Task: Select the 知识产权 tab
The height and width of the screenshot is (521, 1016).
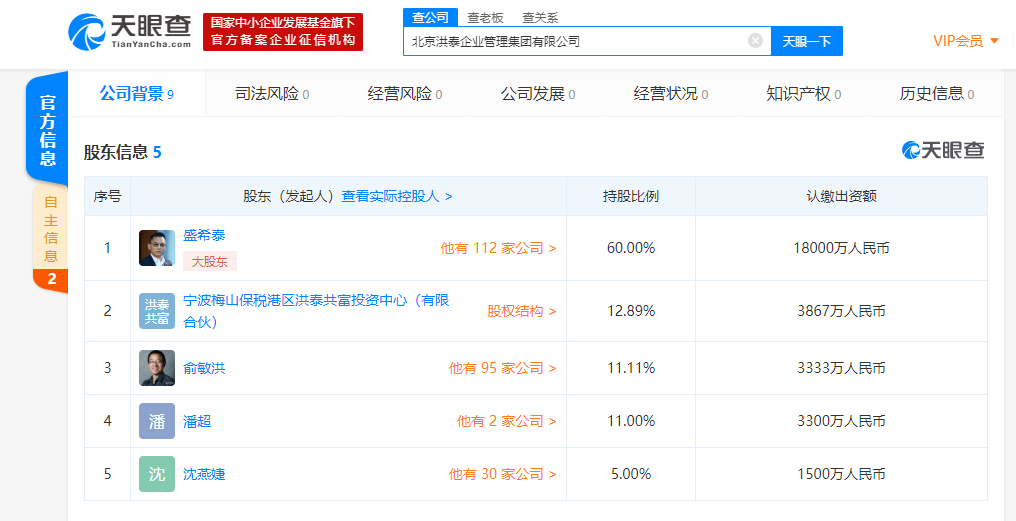Action: click(803, 94)
